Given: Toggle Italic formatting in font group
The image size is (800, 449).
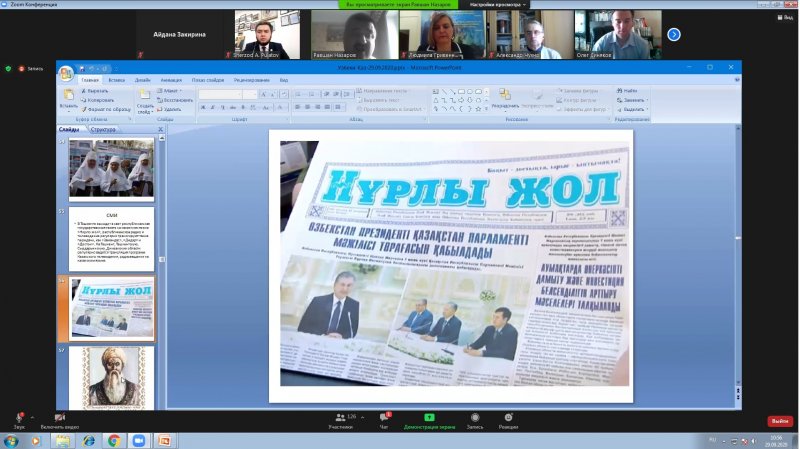Looking at the screenshot, I should [x=213, y=107].
